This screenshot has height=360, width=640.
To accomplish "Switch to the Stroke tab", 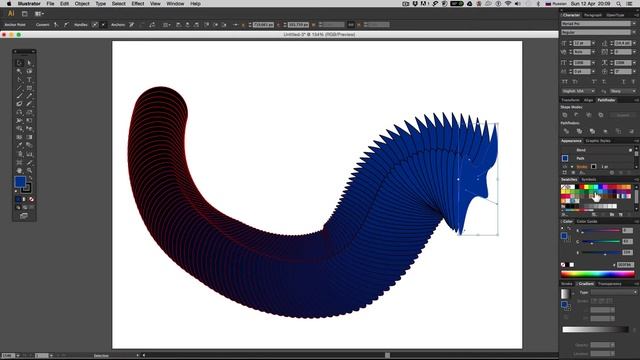I will (567, 284).
